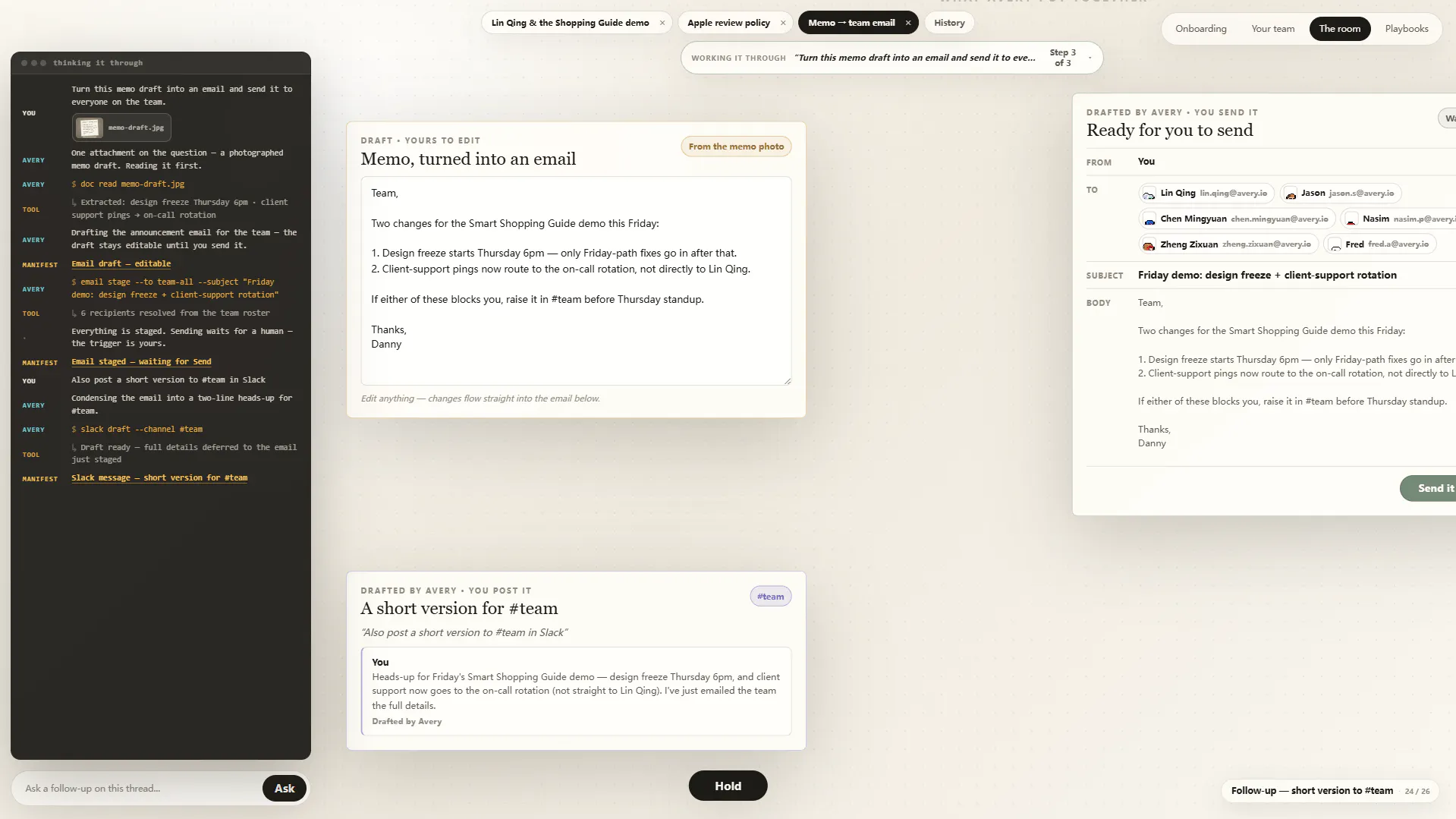Click Zheng Zixuan's avatar in recipients
The image size is (1456, 819).
[x=1149, y=245]
